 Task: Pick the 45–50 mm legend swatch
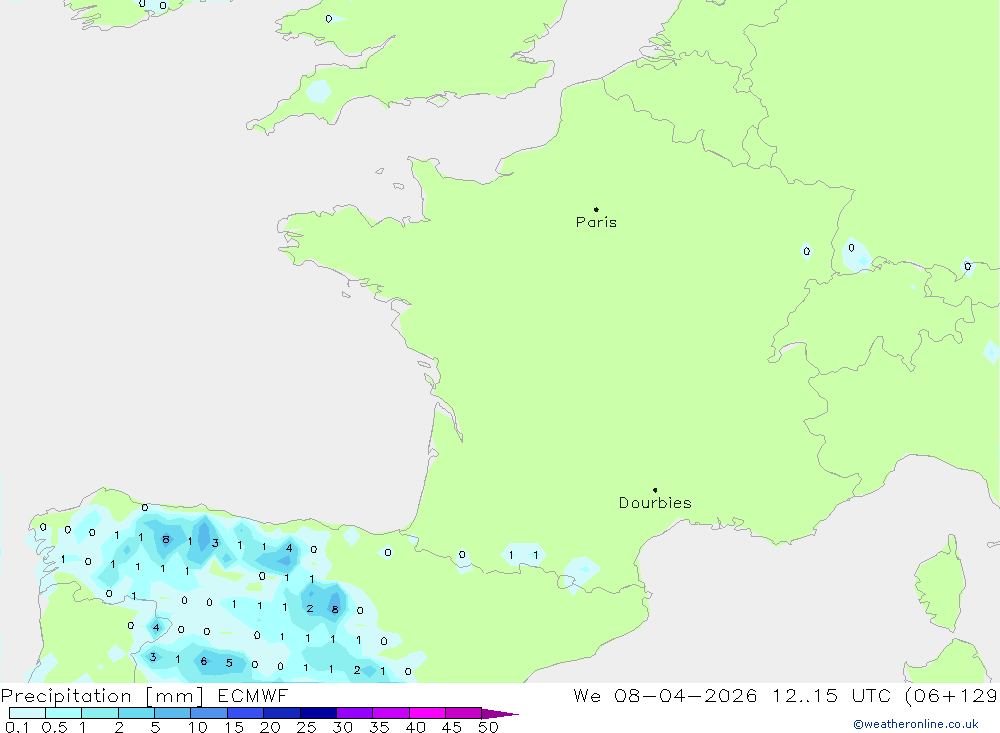464,713
